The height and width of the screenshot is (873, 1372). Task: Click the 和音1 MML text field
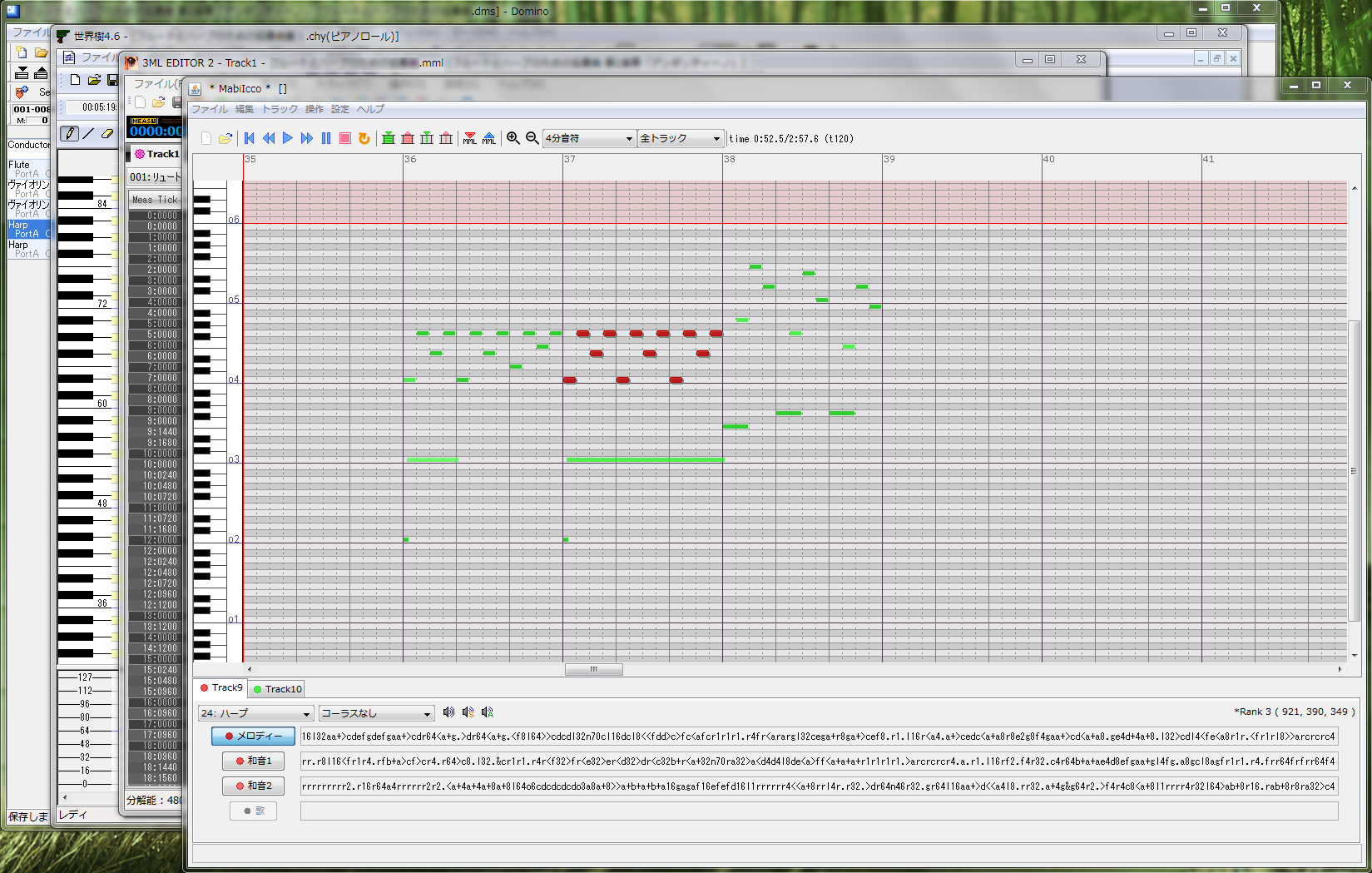coord(819,761)
